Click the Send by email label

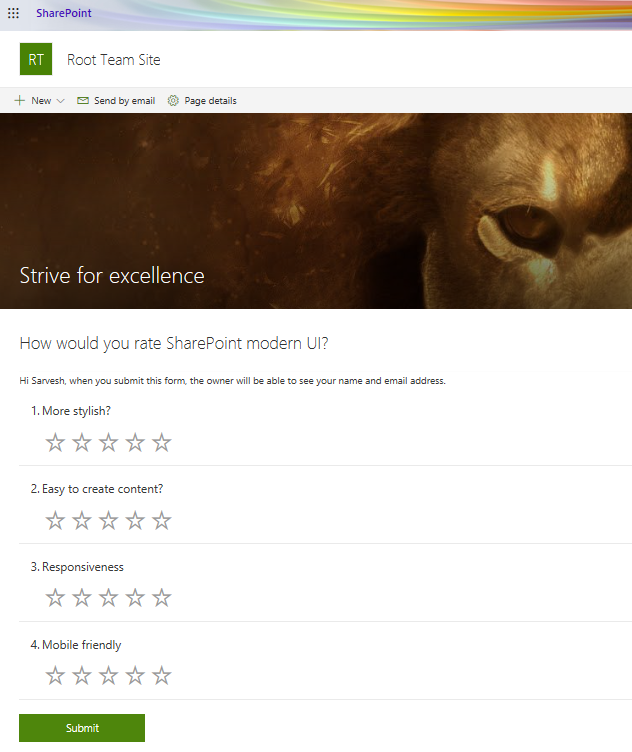click(125, 101)
